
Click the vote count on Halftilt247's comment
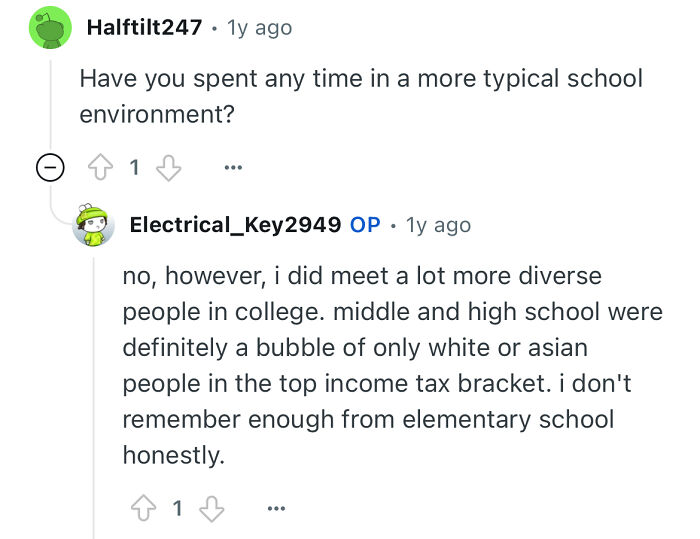(x=134, y=169)
